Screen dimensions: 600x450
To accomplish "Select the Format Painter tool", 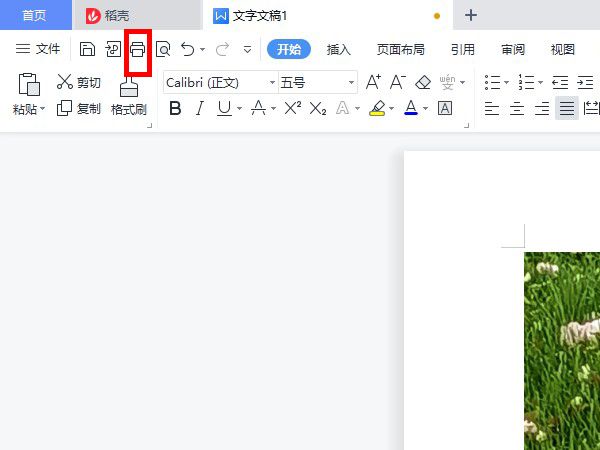I will click(x=129, y=97).
